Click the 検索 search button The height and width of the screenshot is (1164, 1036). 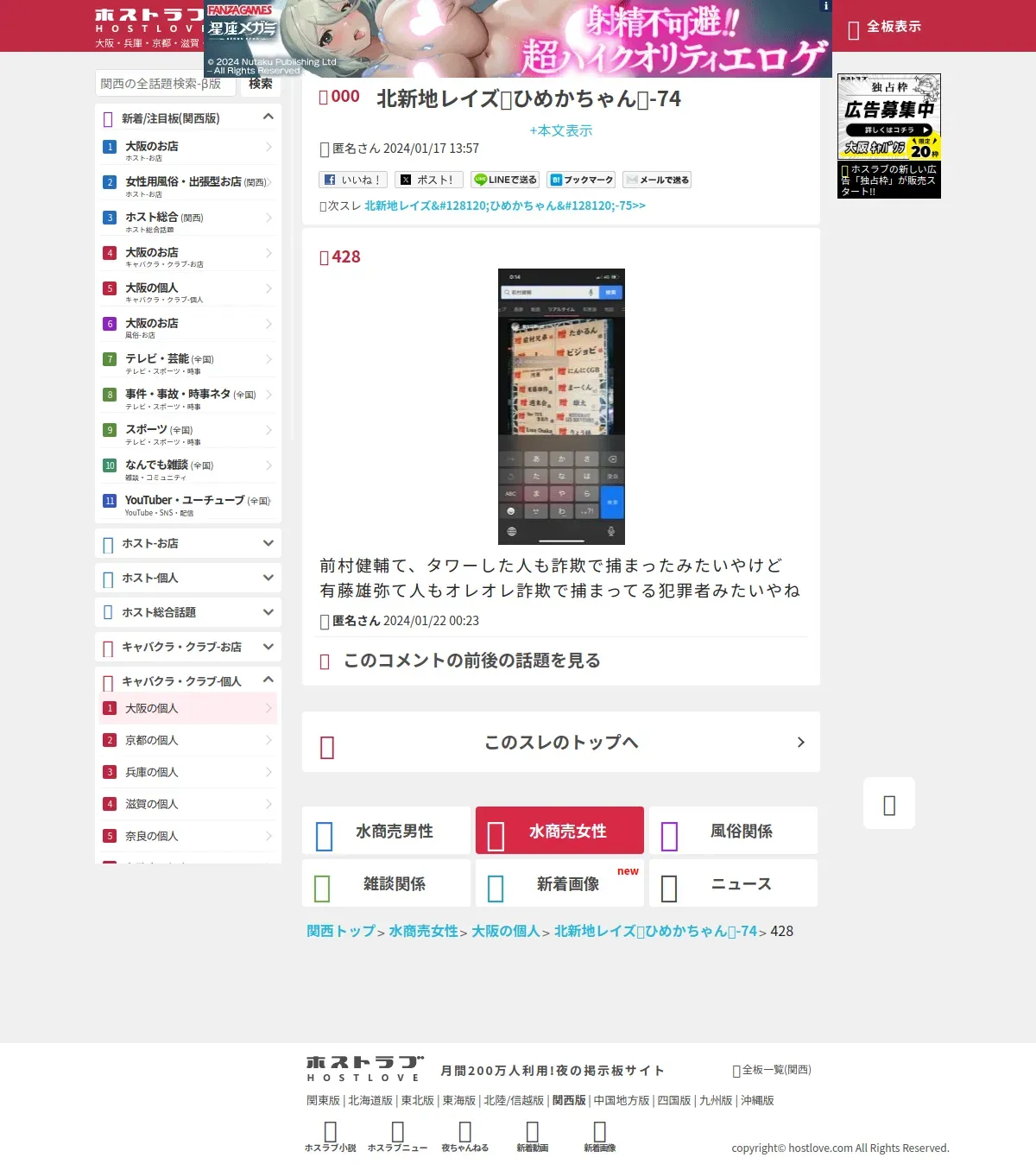click(x=260, y=84)
